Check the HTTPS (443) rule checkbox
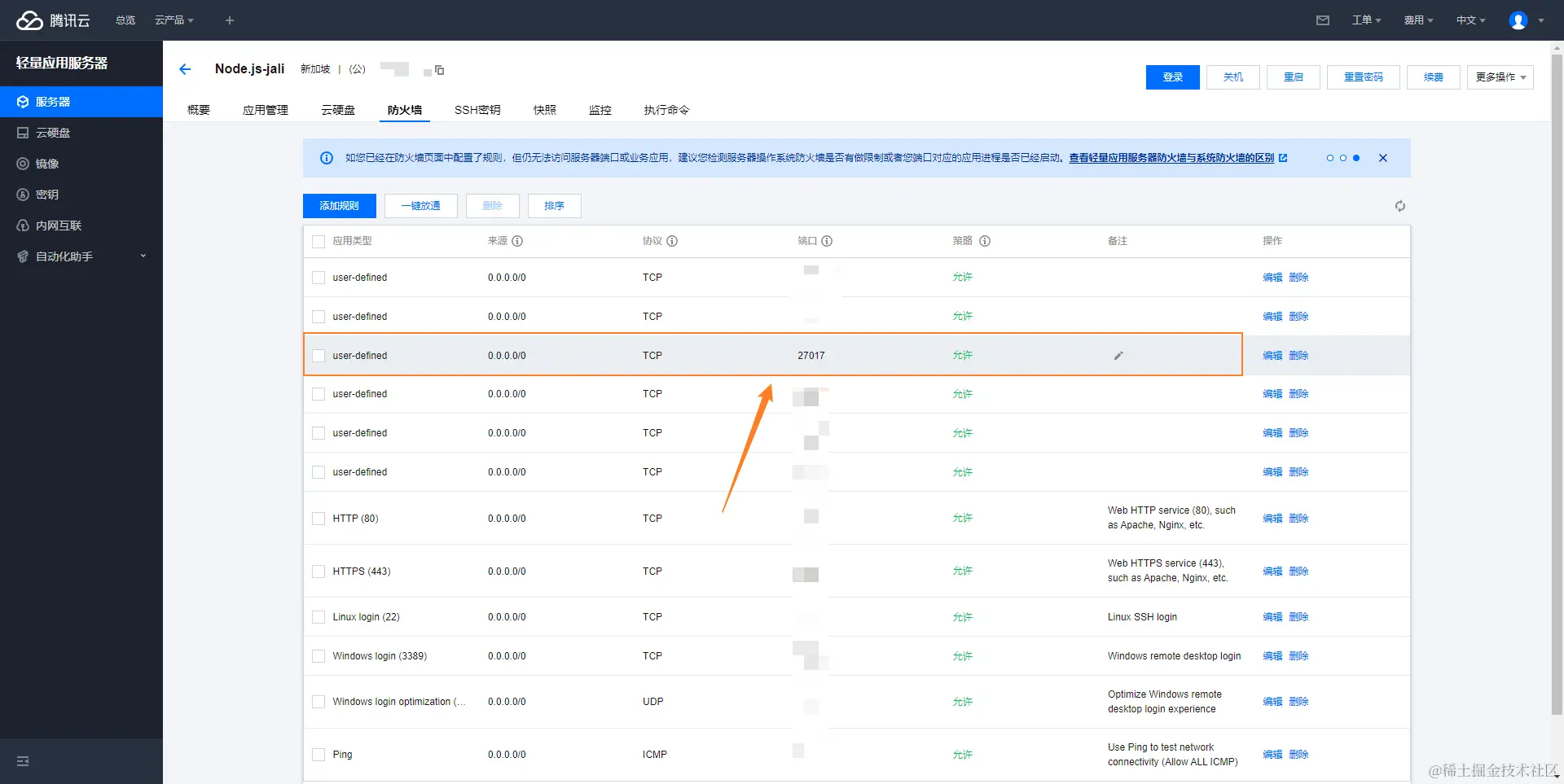 click(319, 572)
